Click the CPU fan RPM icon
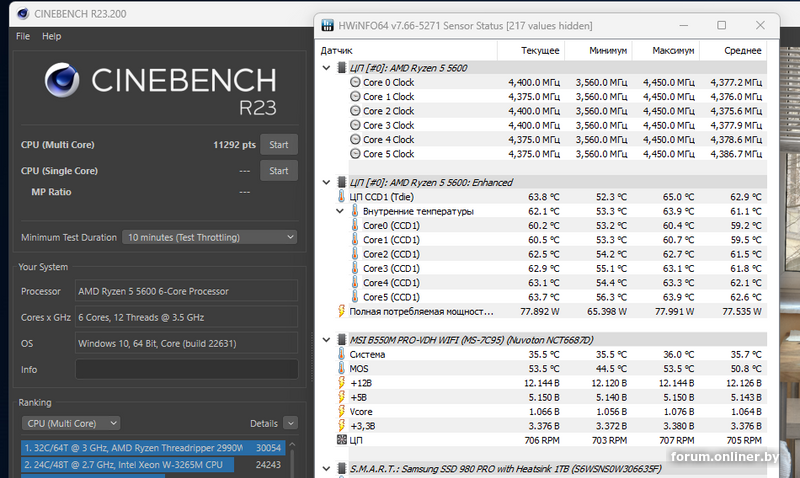 (341, 438)
